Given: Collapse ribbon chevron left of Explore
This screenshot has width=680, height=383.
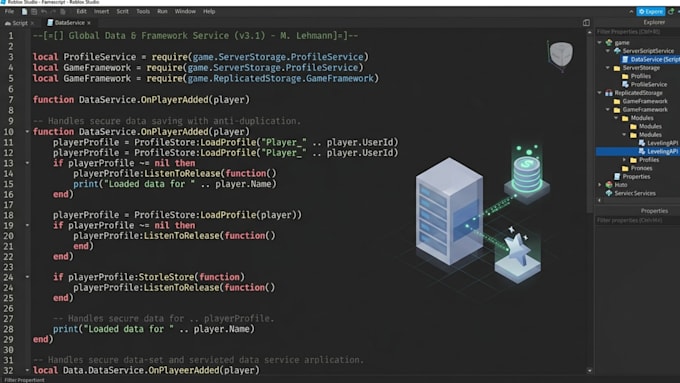Looking at the screenshot, I should click(x=631, y=12).
